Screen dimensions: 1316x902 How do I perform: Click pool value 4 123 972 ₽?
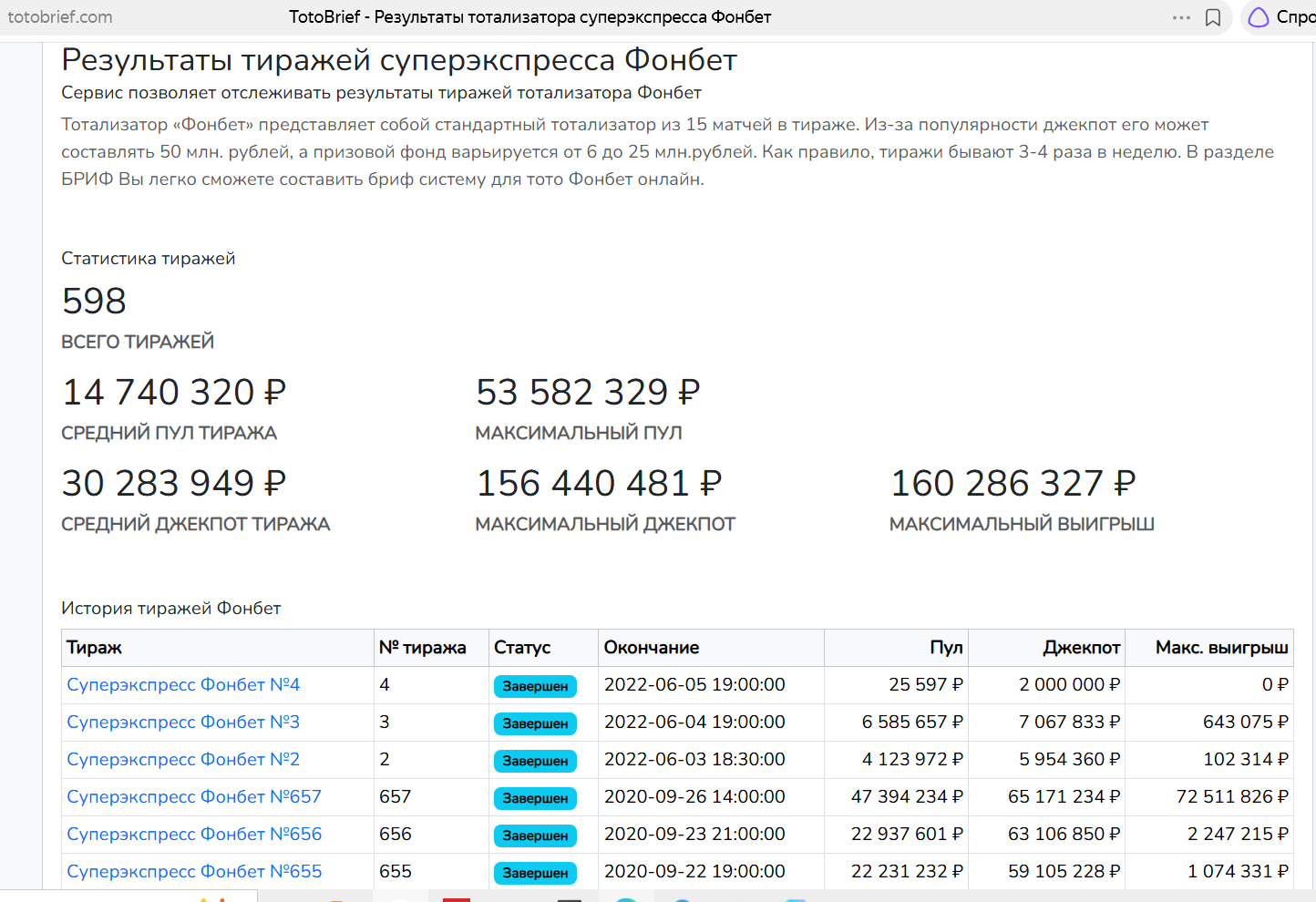click(912, 759)
